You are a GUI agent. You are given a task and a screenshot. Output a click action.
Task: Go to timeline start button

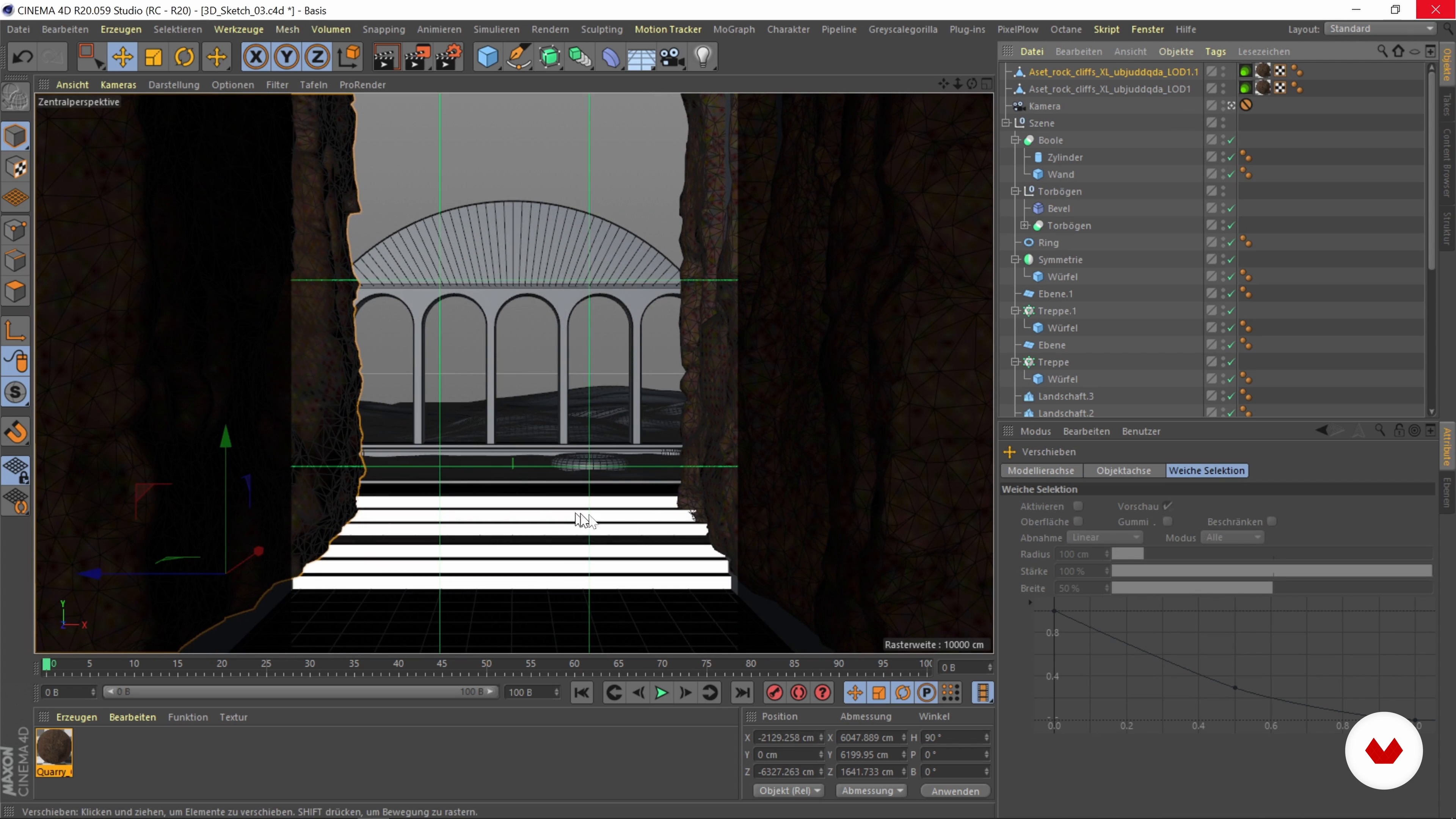(x=582, y=692)
